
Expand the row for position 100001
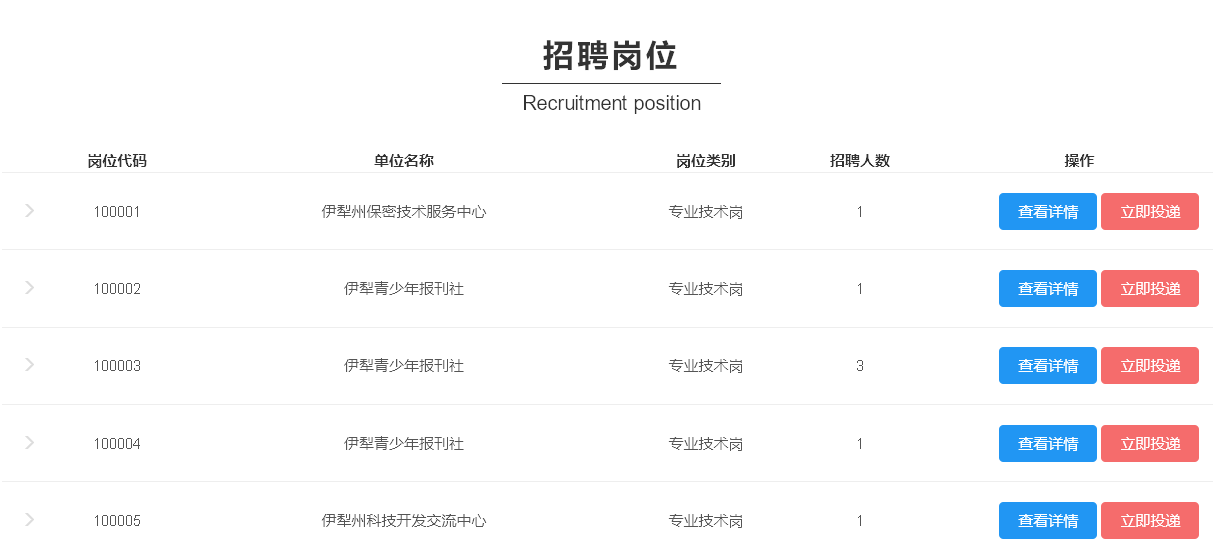click(30, 211)
